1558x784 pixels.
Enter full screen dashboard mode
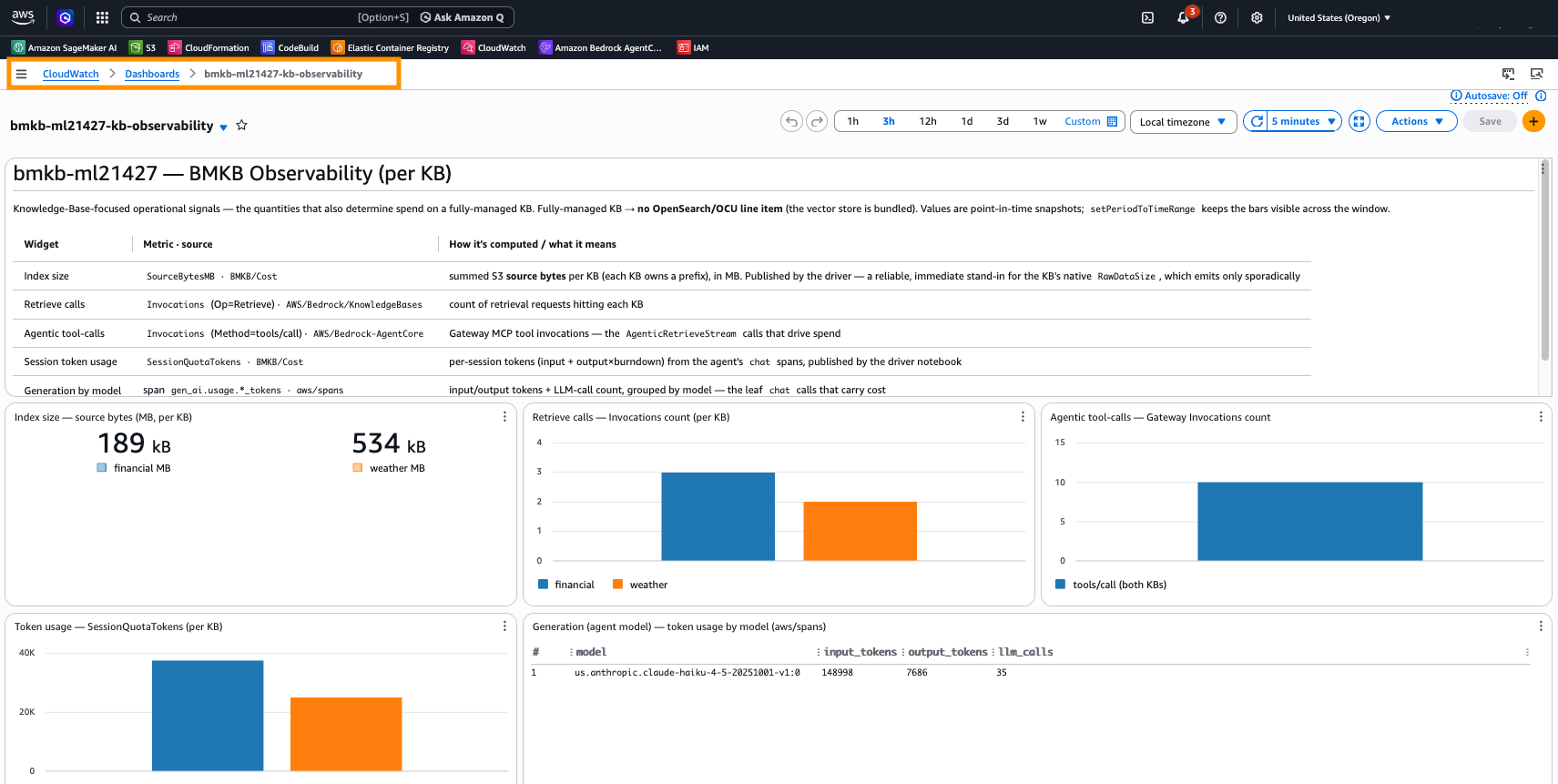pyautogui.click(x=1359, y=121)
